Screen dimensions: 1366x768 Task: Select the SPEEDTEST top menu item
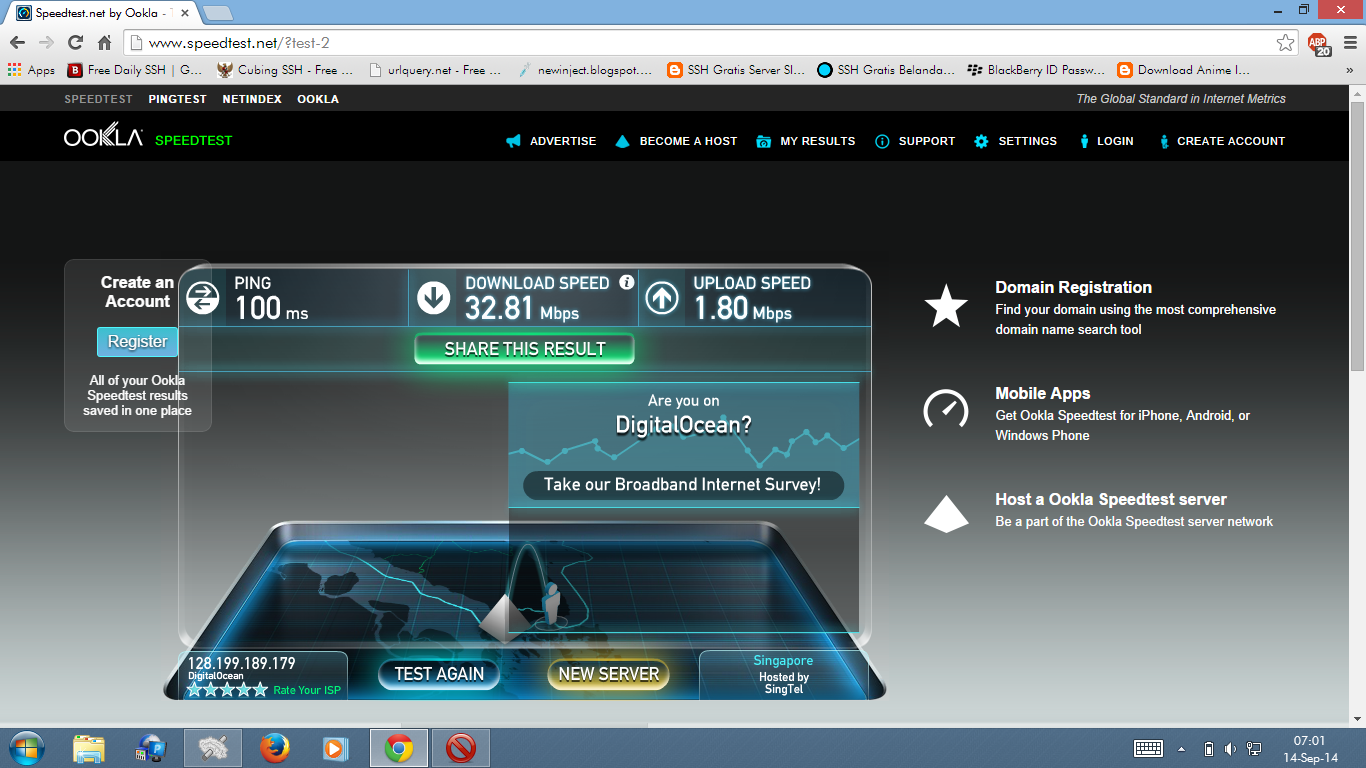[x=98, y=99]
